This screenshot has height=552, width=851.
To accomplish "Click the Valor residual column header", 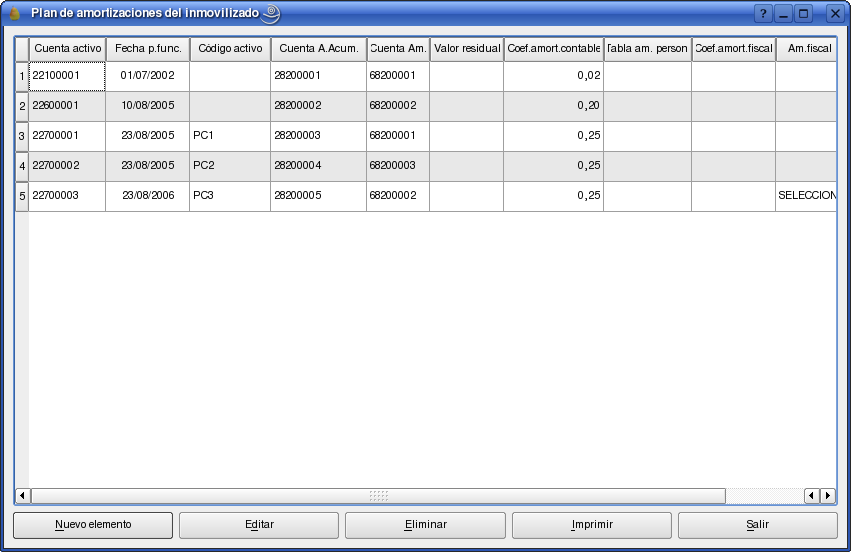I will coord(467,49).
